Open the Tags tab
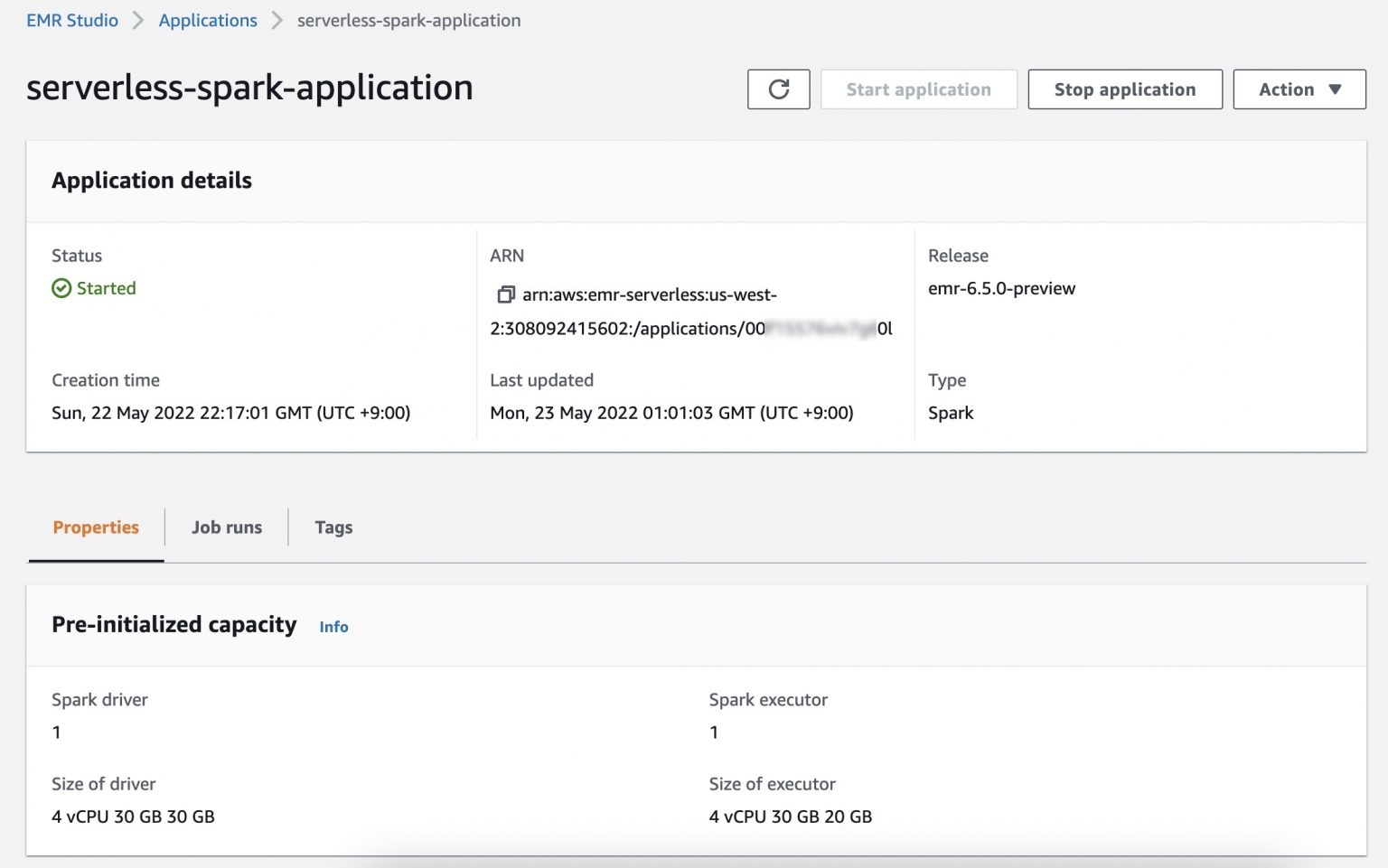 [x=333, y=527]
